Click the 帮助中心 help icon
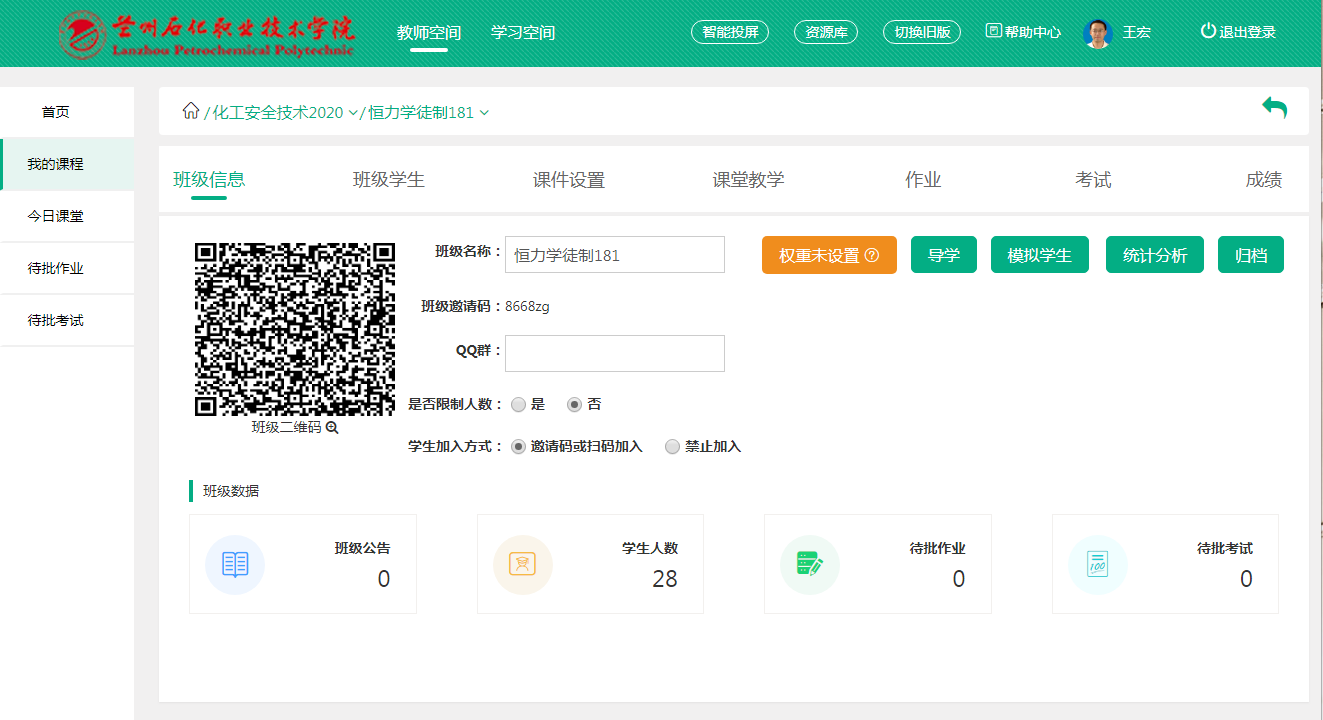Viewport: 1323px width, 720px height. [x=993, y=31]
